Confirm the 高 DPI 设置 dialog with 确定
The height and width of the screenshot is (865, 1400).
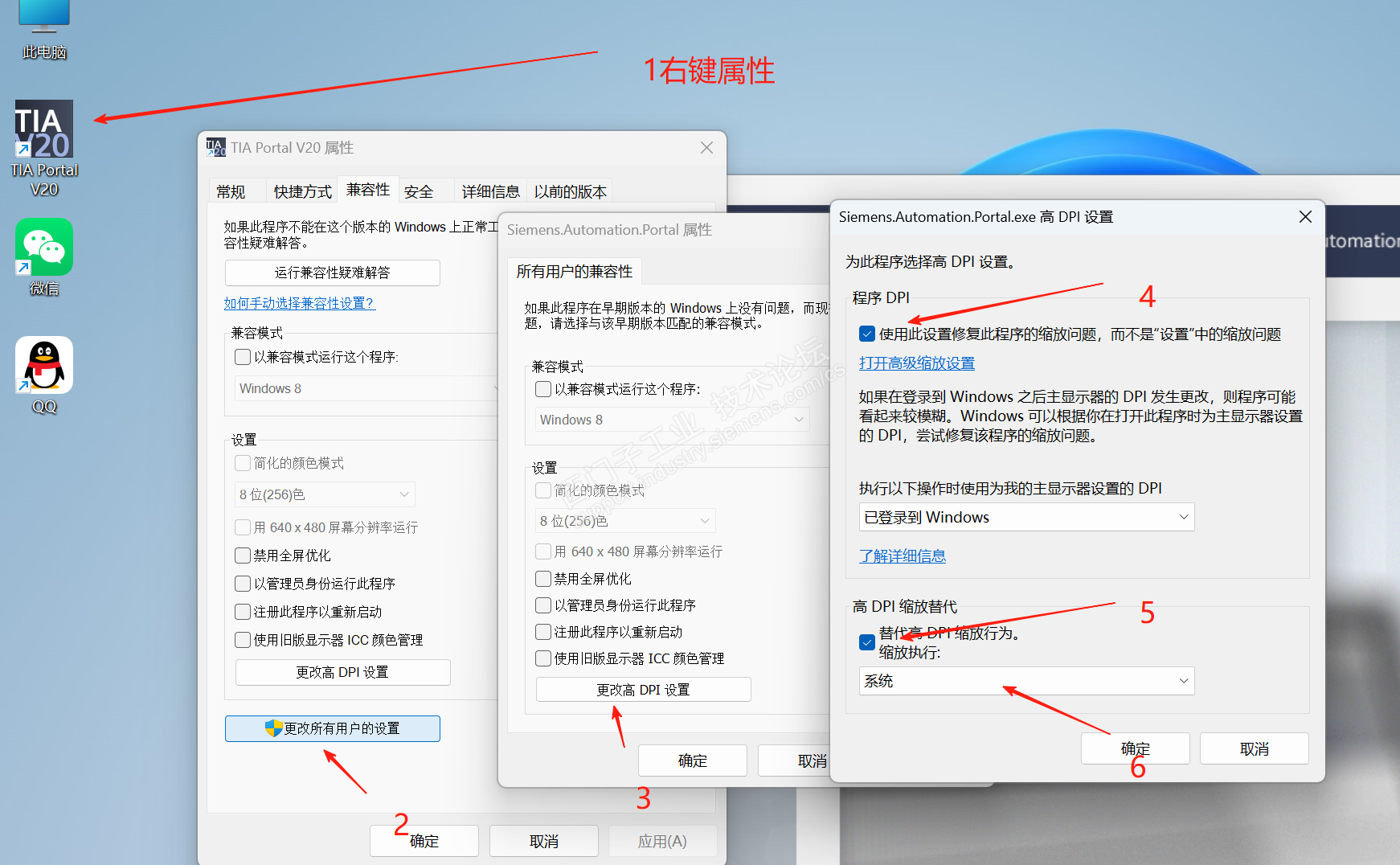pos(1136,748)
